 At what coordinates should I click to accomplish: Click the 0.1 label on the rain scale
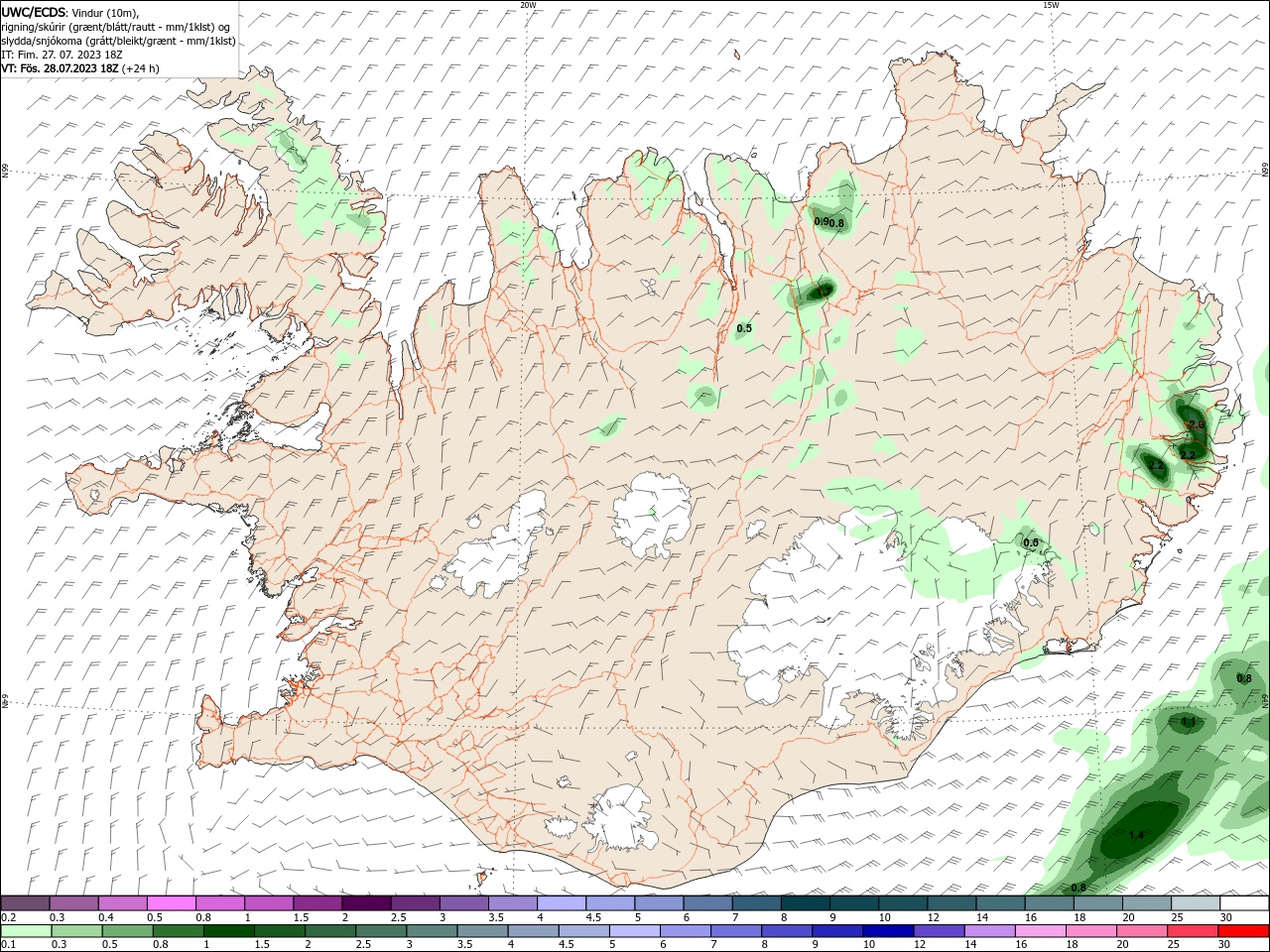(8, 945)
